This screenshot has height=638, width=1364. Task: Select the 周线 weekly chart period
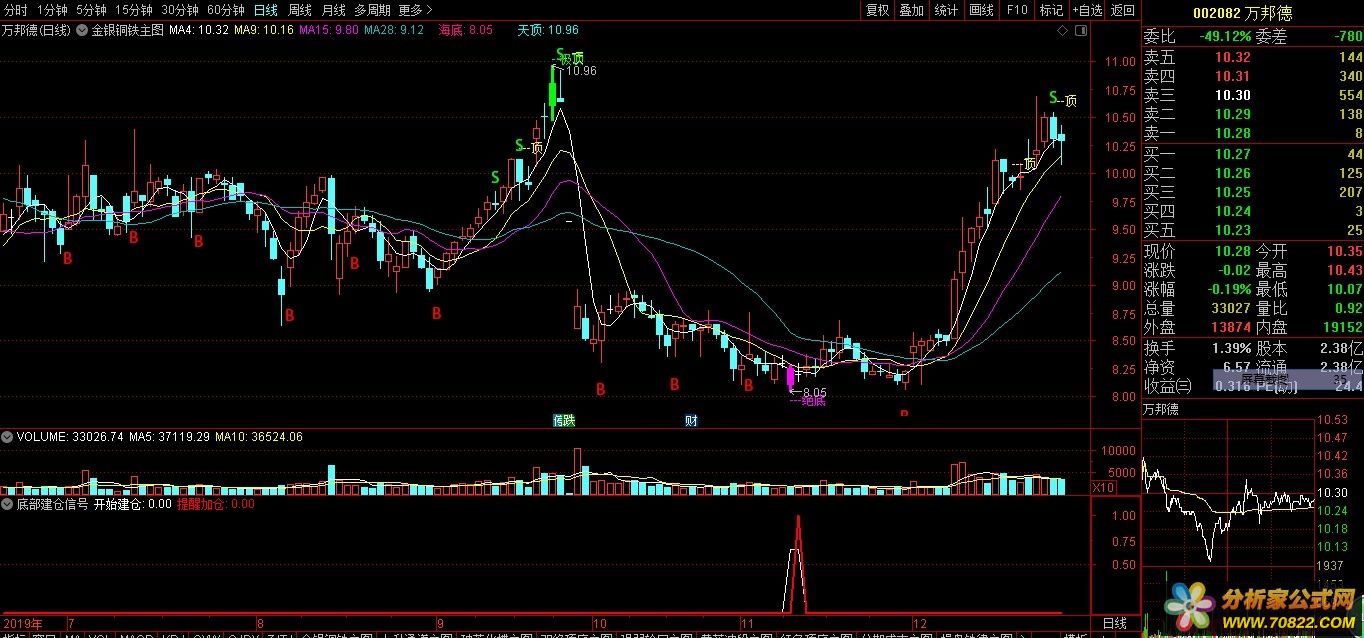[300, 10]
